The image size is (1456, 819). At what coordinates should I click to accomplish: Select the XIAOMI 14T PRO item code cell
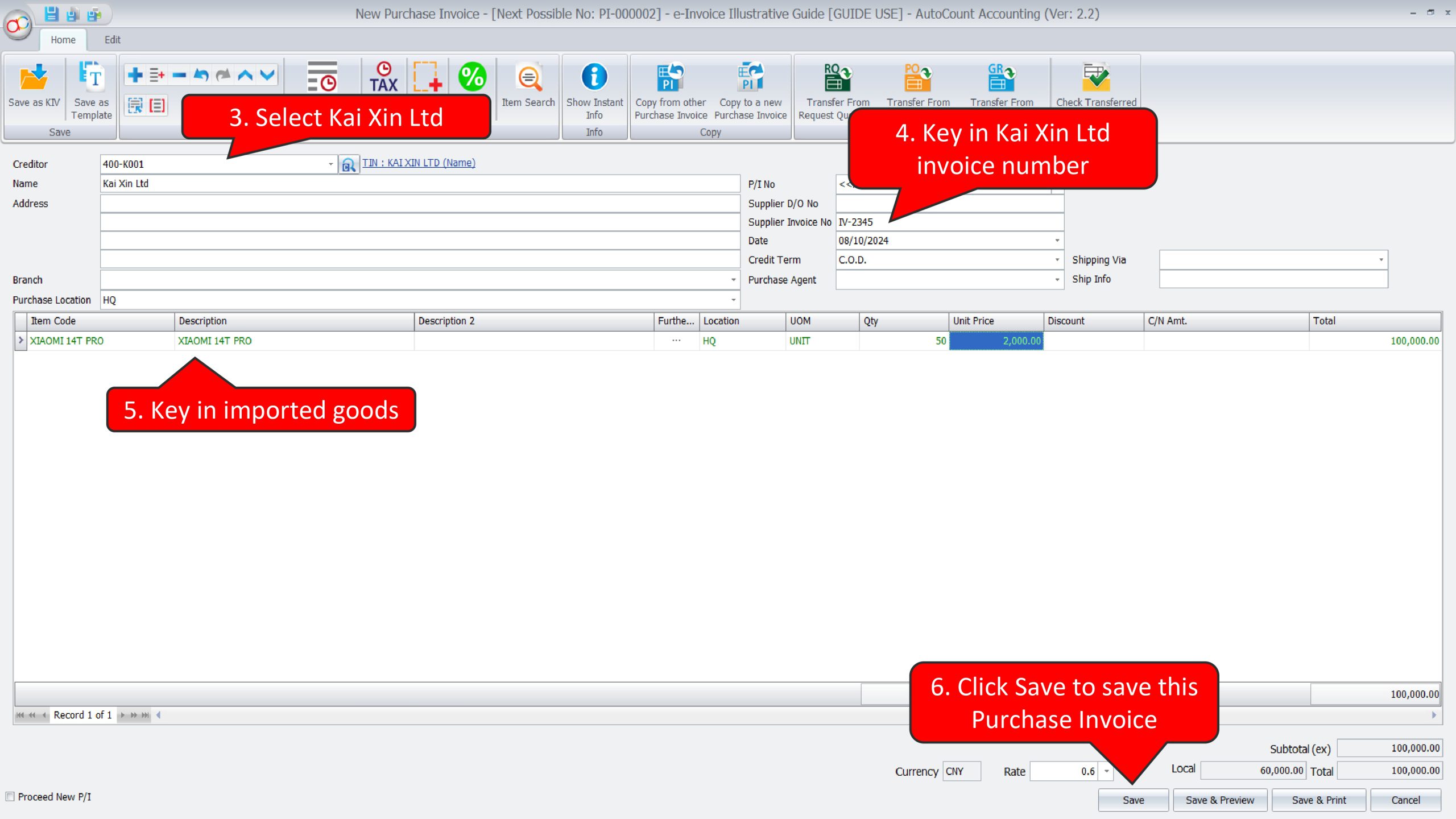coord(101,341)
